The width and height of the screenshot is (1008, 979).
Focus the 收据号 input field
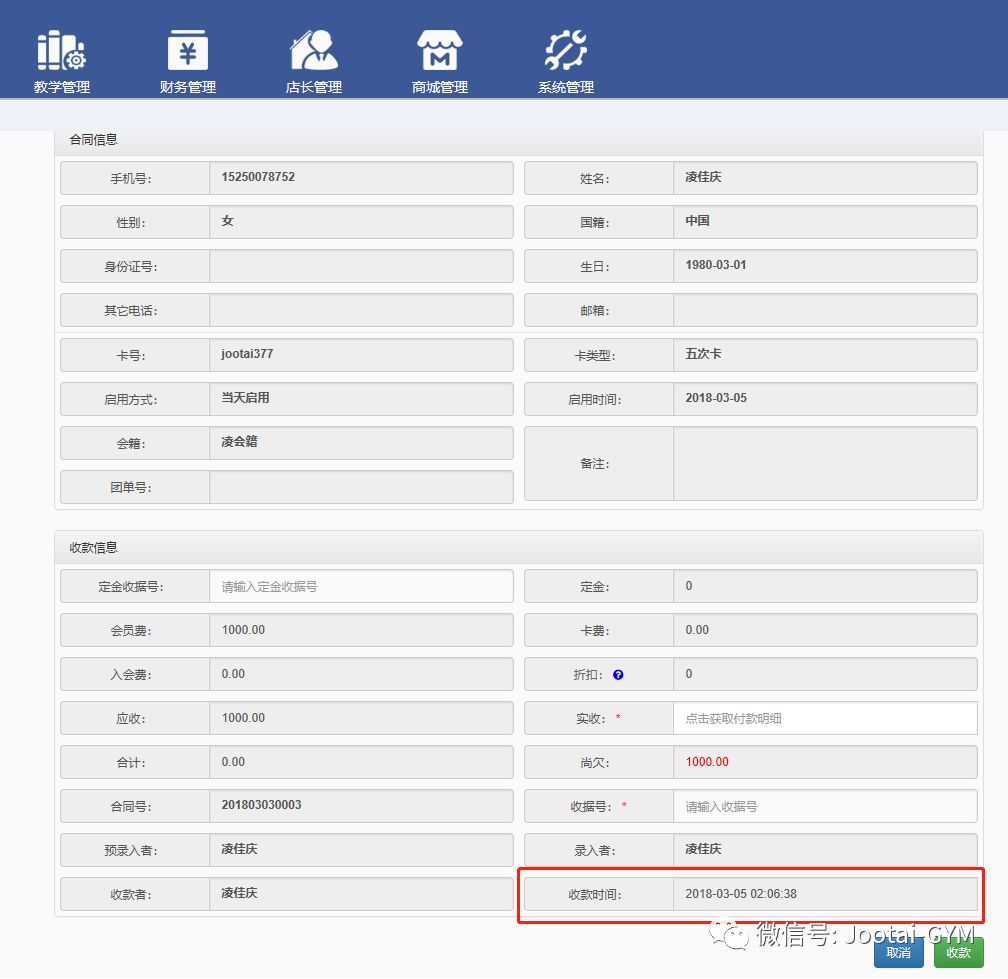[825, 806]
